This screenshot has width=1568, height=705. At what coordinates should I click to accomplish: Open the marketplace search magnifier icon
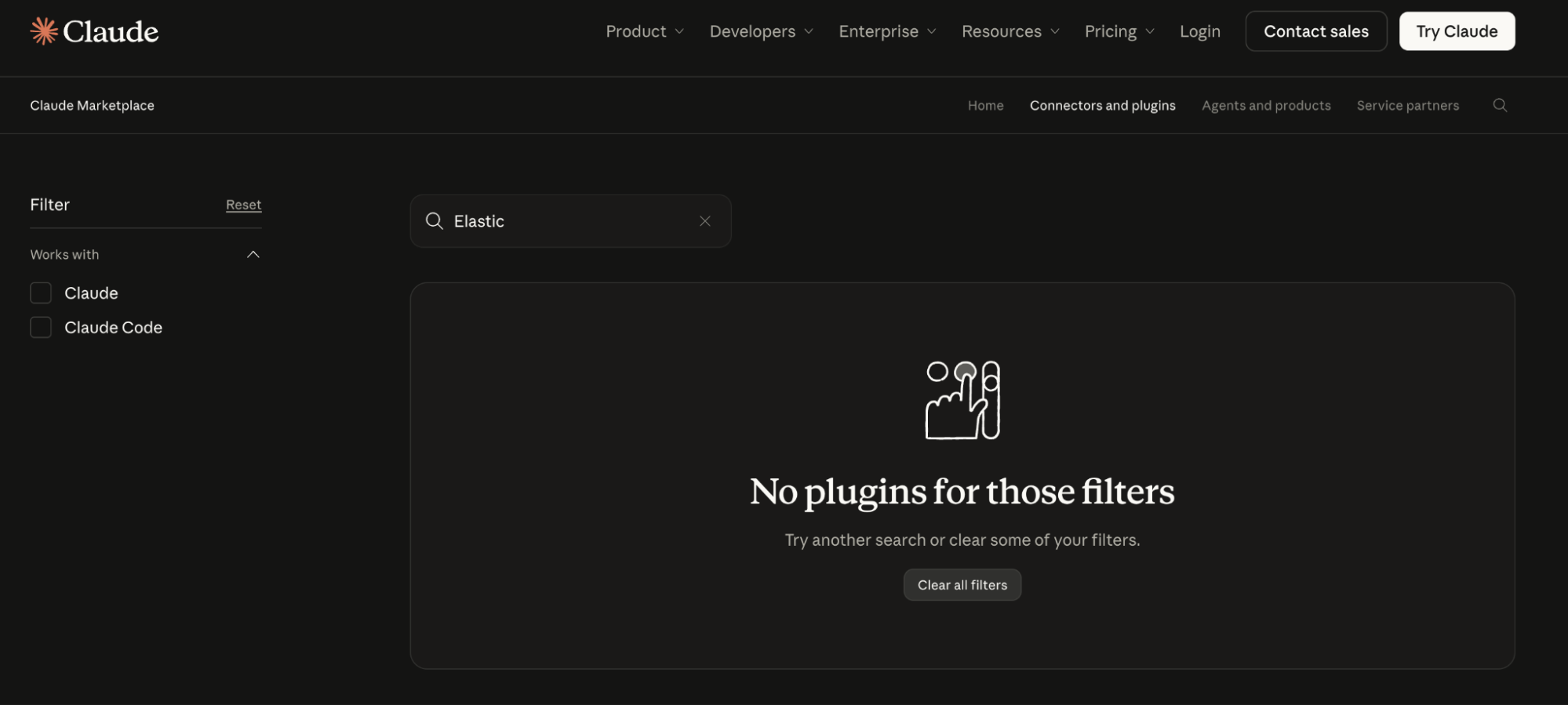[1500, 105]
